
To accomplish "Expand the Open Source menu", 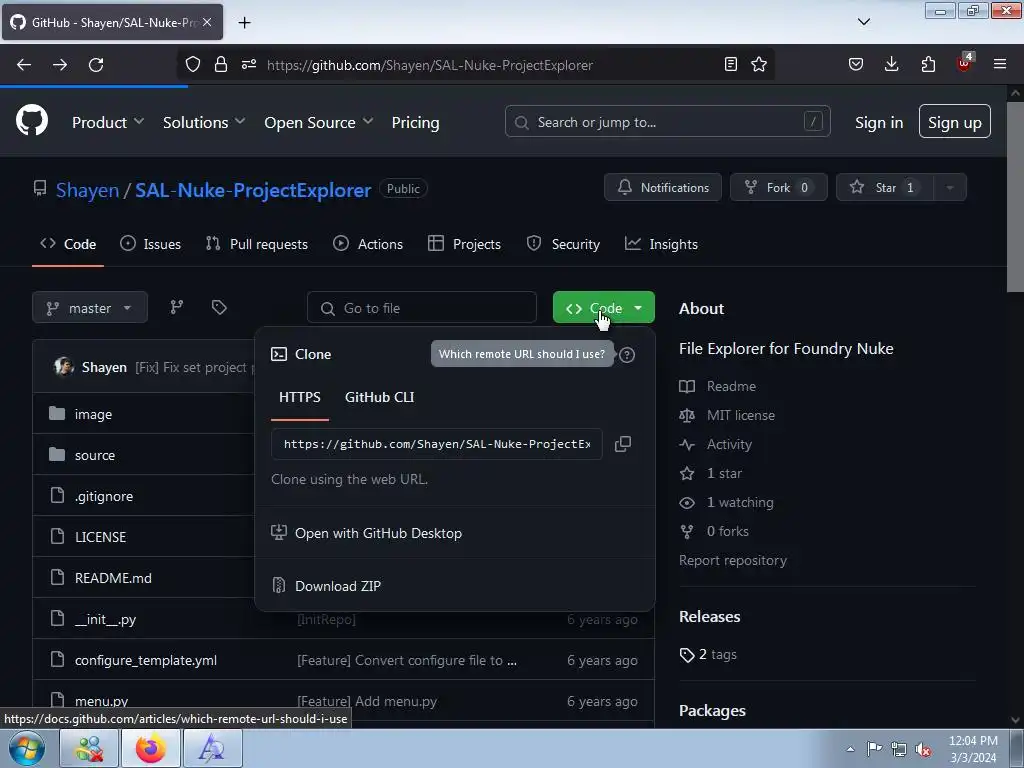I will pos(319,122).
